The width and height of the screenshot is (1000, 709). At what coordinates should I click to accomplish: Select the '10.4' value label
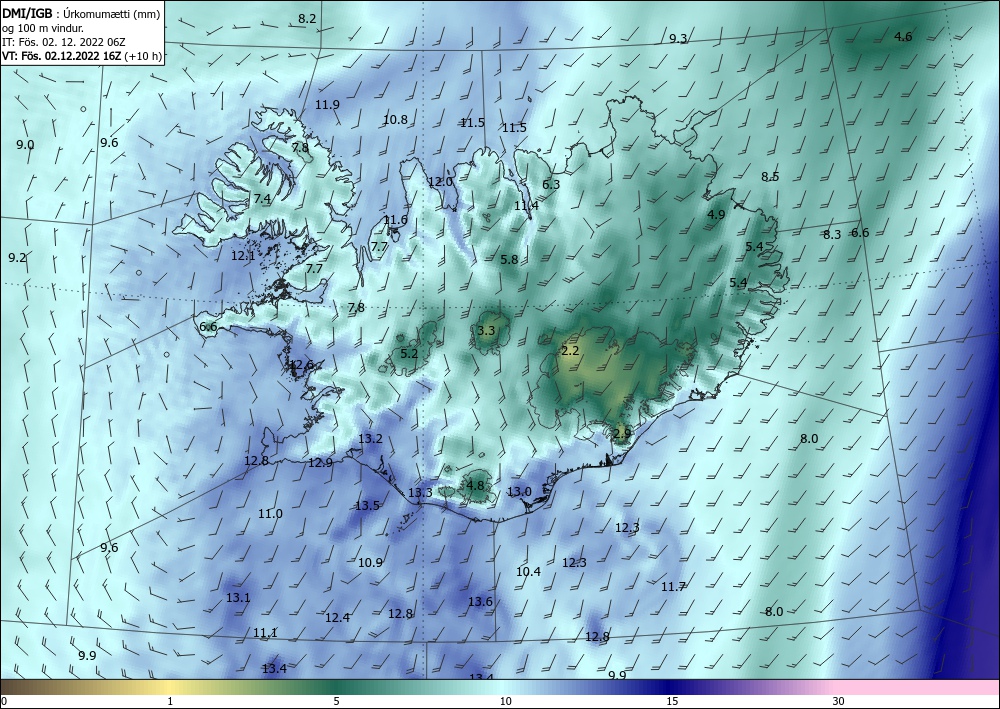point(528,572)
